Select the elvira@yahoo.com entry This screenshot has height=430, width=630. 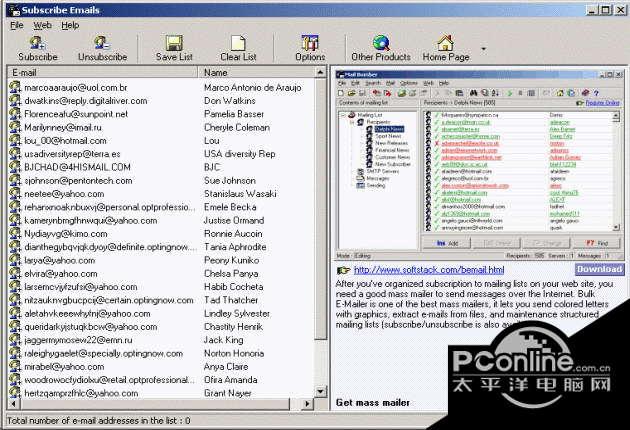pos(61,273)
